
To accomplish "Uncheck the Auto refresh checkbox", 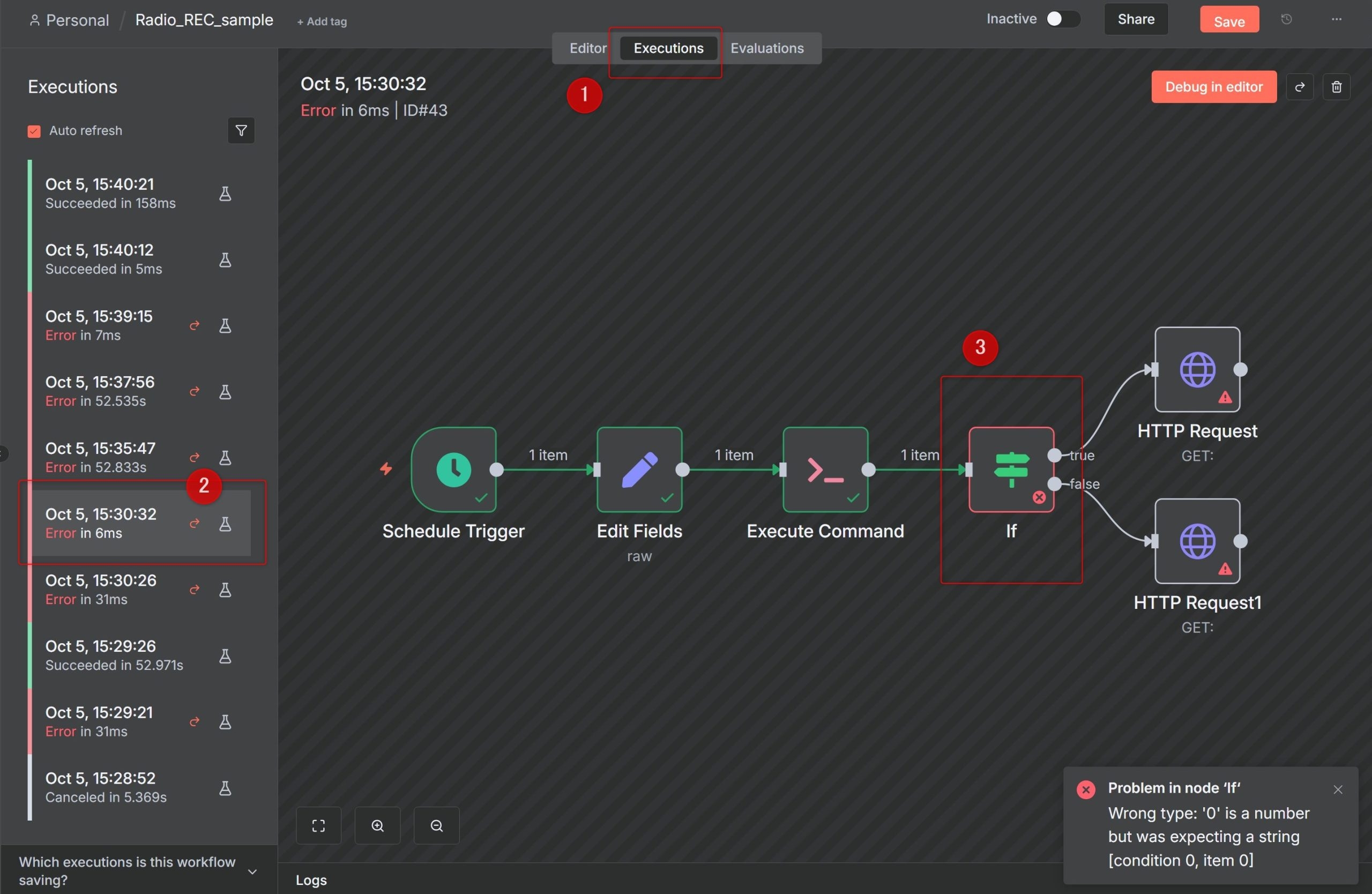I will point(34,131).
